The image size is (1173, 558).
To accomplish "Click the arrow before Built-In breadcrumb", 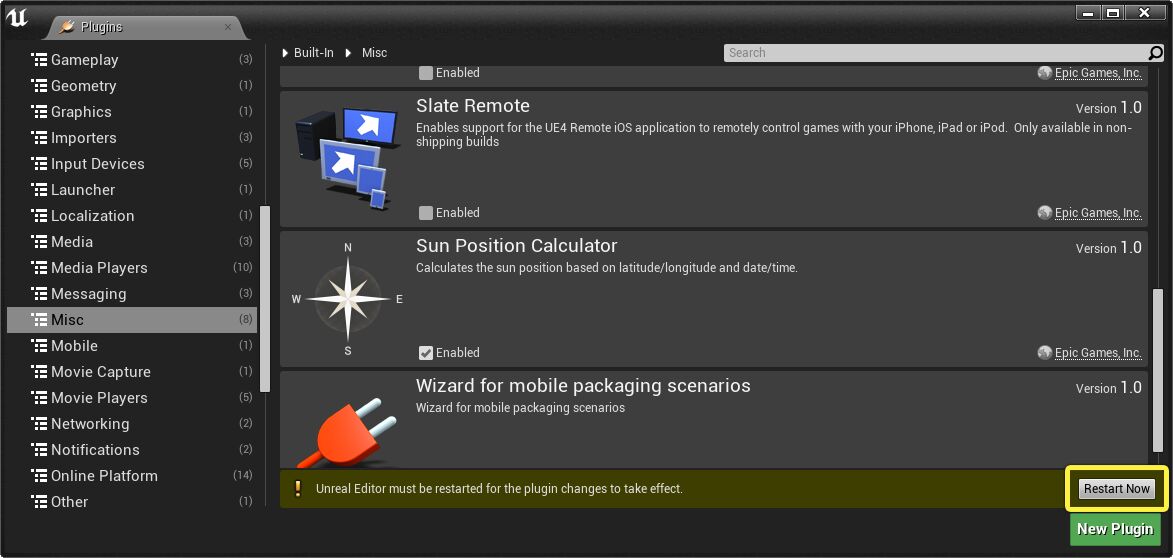I will tap(285, 53).
